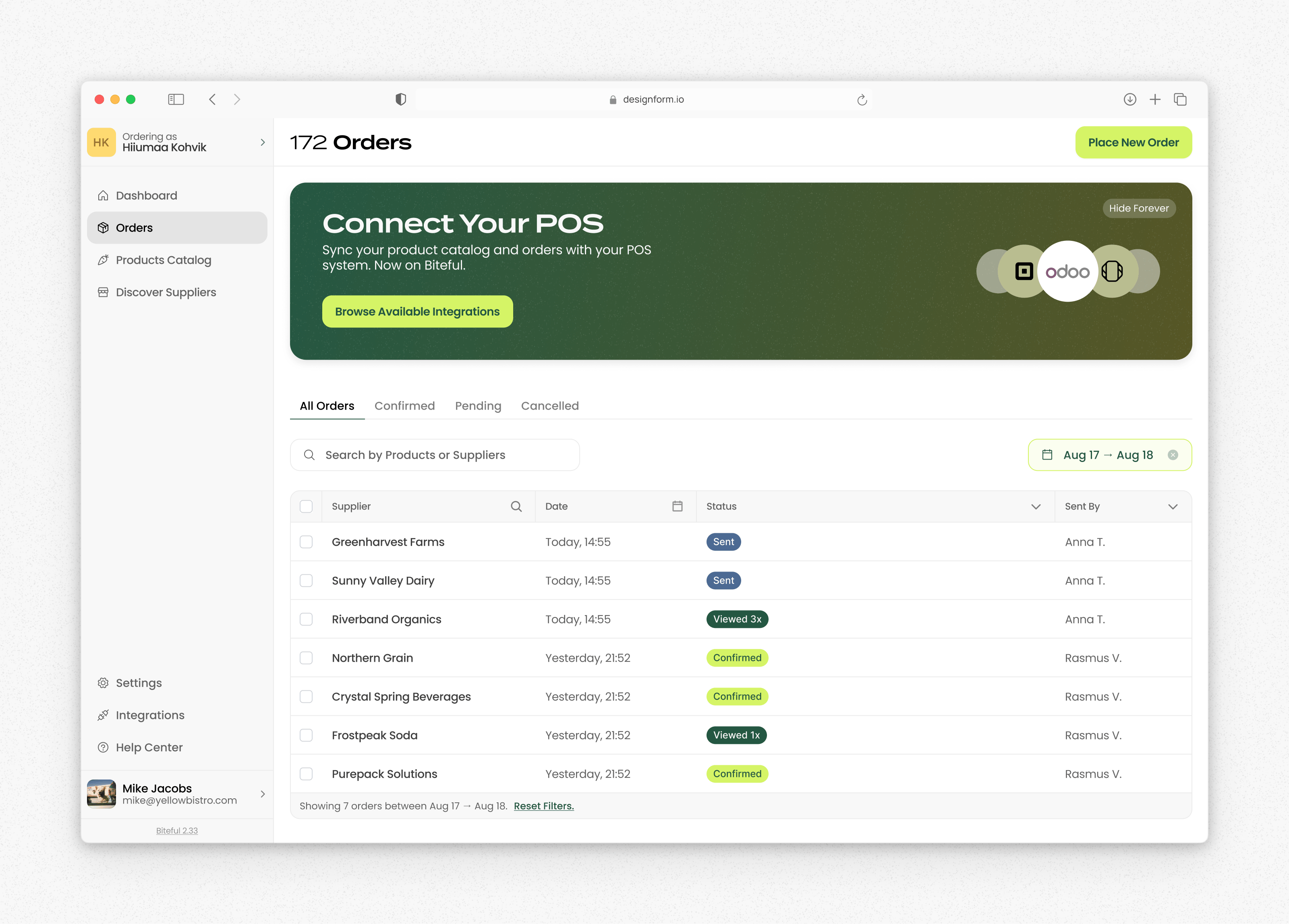Click the Odoo logo in banner
Image resolution: width=1289 pixels, height=924 pixels.
1067,271
